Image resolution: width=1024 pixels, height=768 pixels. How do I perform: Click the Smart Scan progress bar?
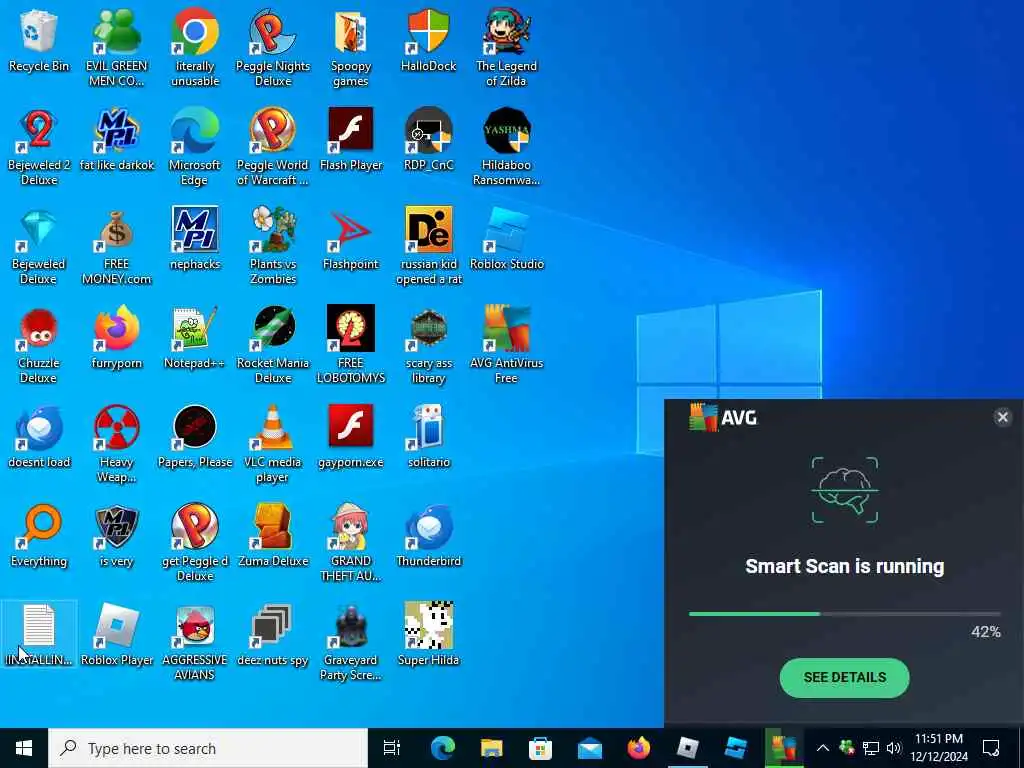point(844,614)
